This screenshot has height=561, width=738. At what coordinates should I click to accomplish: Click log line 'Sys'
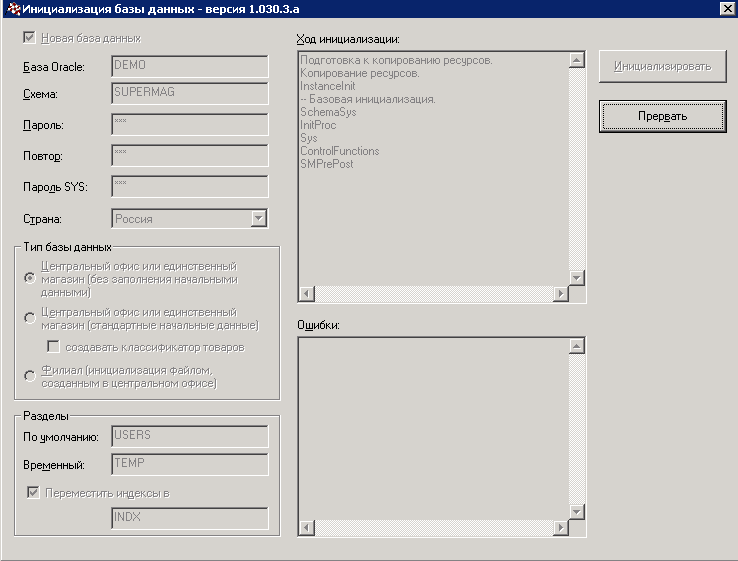click(x=309, y=138)
